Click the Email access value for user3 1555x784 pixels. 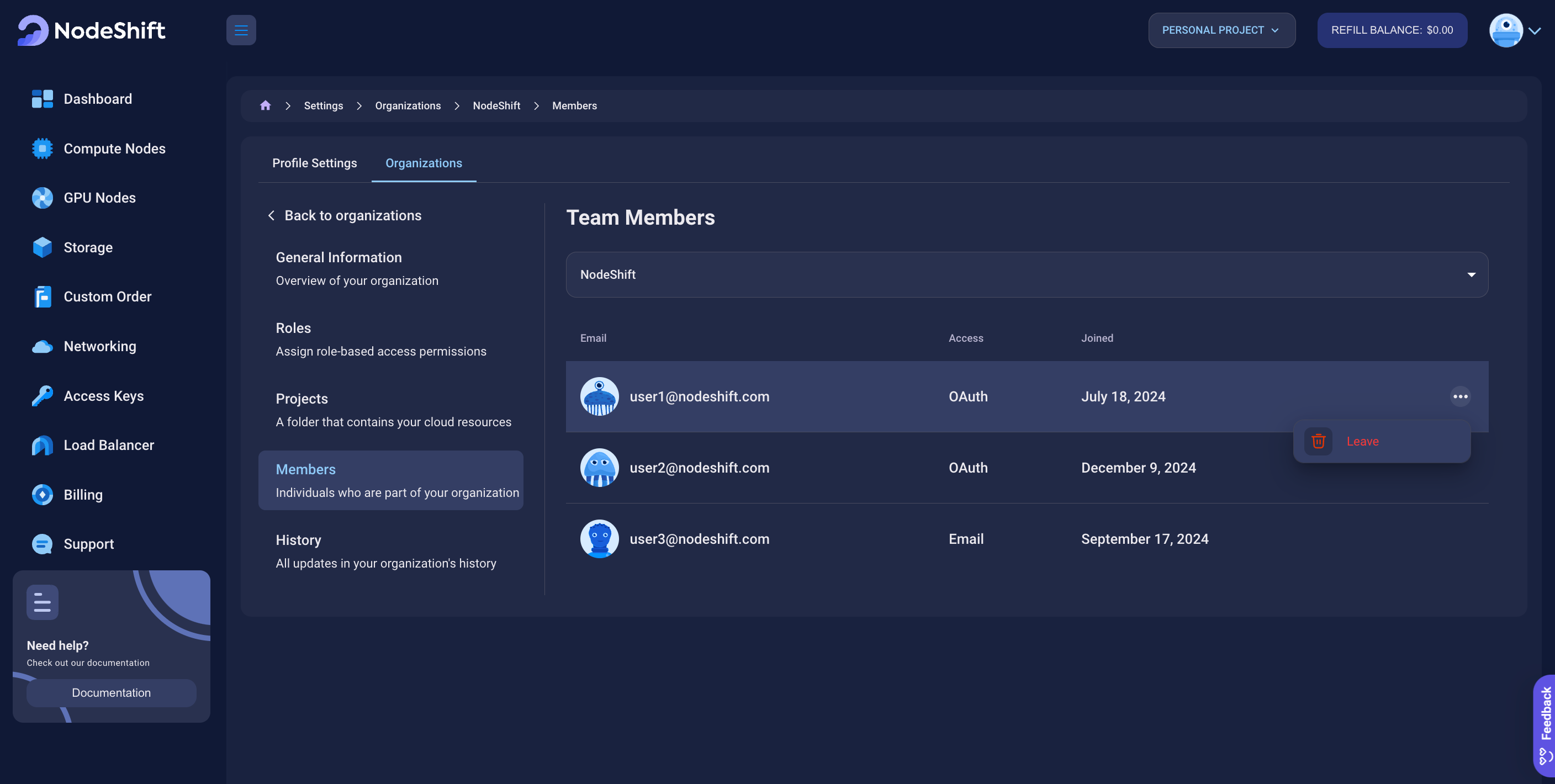click(966, 539)
